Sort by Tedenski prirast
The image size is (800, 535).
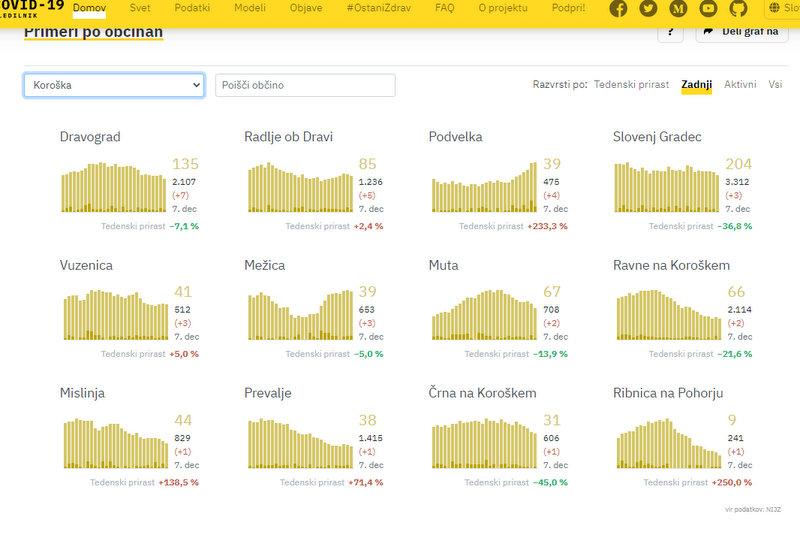tap(631, 85)
